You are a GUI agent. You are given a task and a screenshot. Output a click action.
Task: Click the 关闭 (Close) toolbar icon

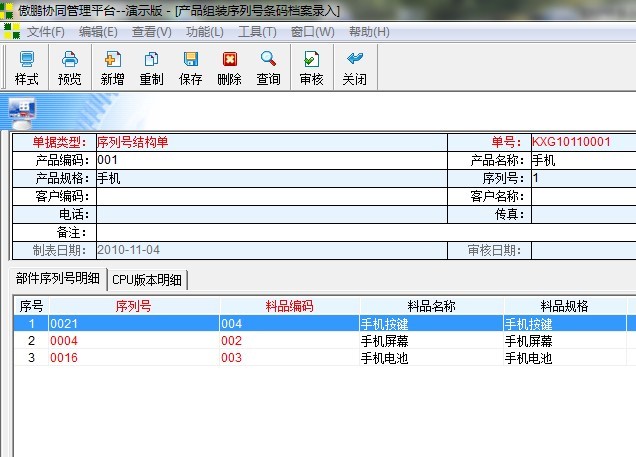click(x=354, y=68)
